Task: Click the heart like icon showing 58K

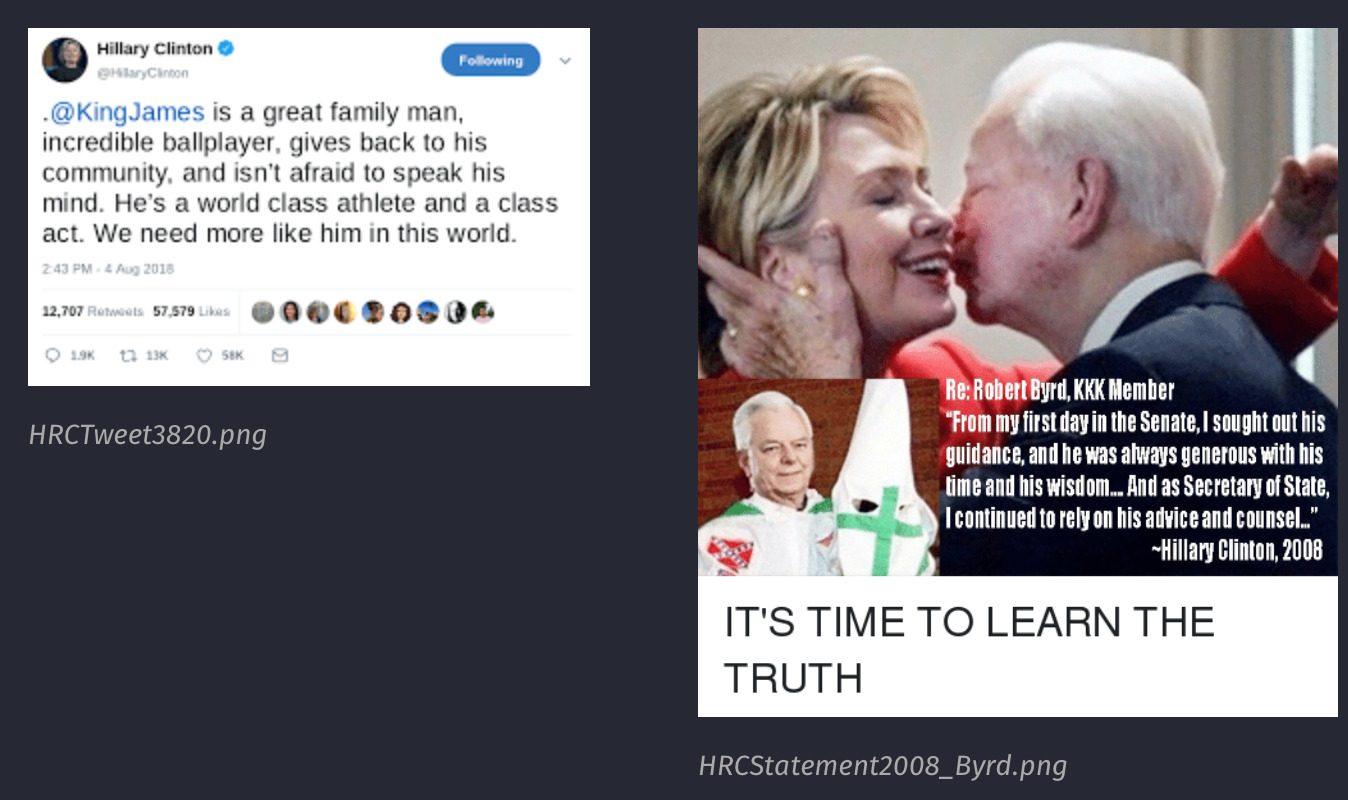Action: click(204, 355)
